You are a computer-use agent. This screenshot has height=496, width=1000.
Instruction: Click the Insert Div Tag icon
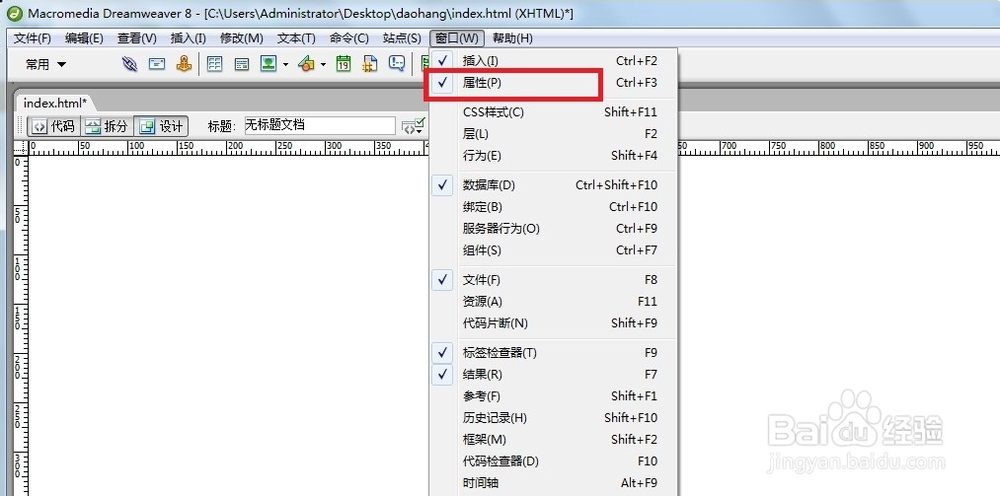(241, 64)
